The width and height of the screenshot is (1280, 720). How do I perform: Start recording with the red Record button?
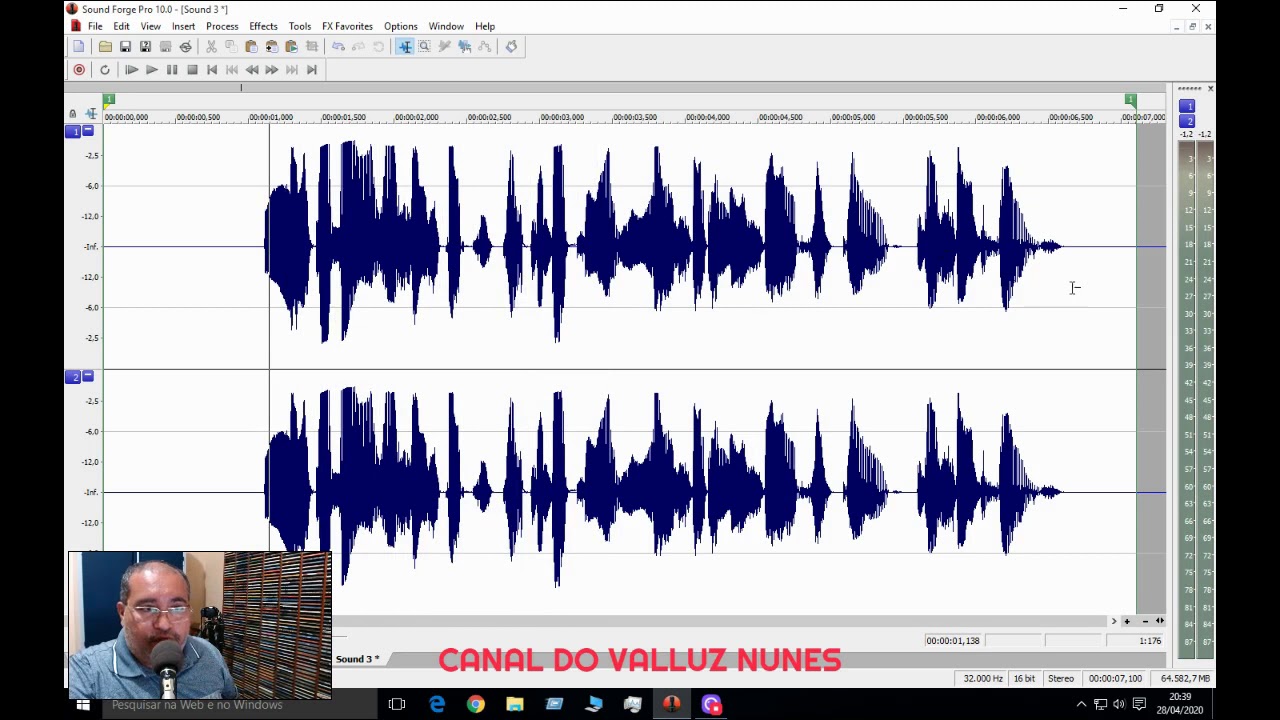pos(79,70)
